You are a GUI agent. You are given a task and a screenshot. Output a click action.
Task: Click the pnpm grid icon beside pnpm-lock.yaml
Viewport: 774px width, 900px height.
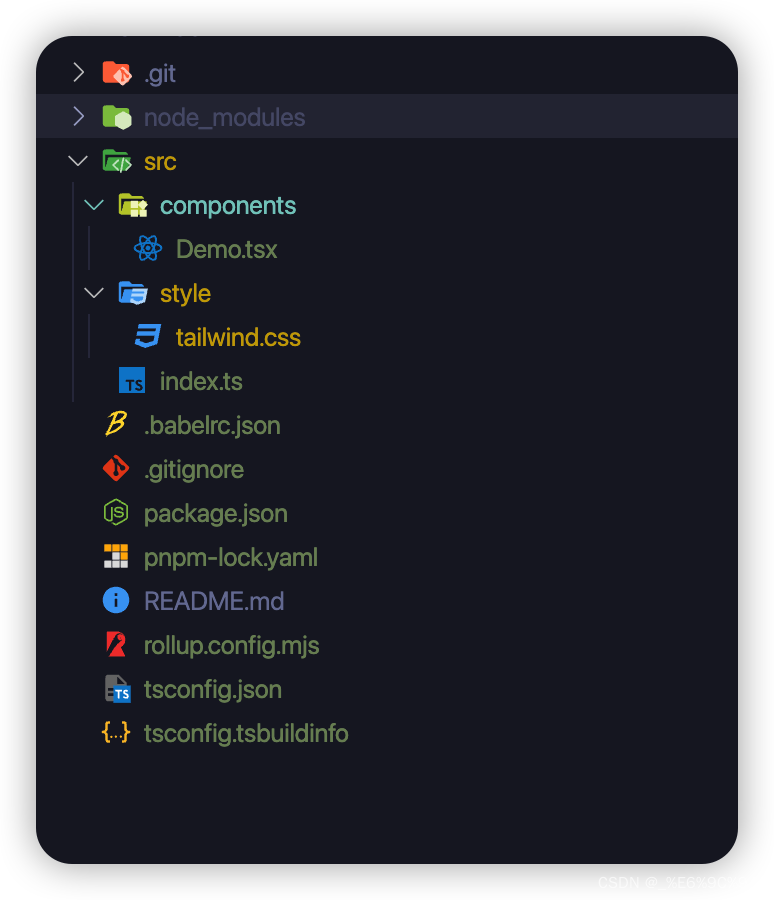pos(116,556)
